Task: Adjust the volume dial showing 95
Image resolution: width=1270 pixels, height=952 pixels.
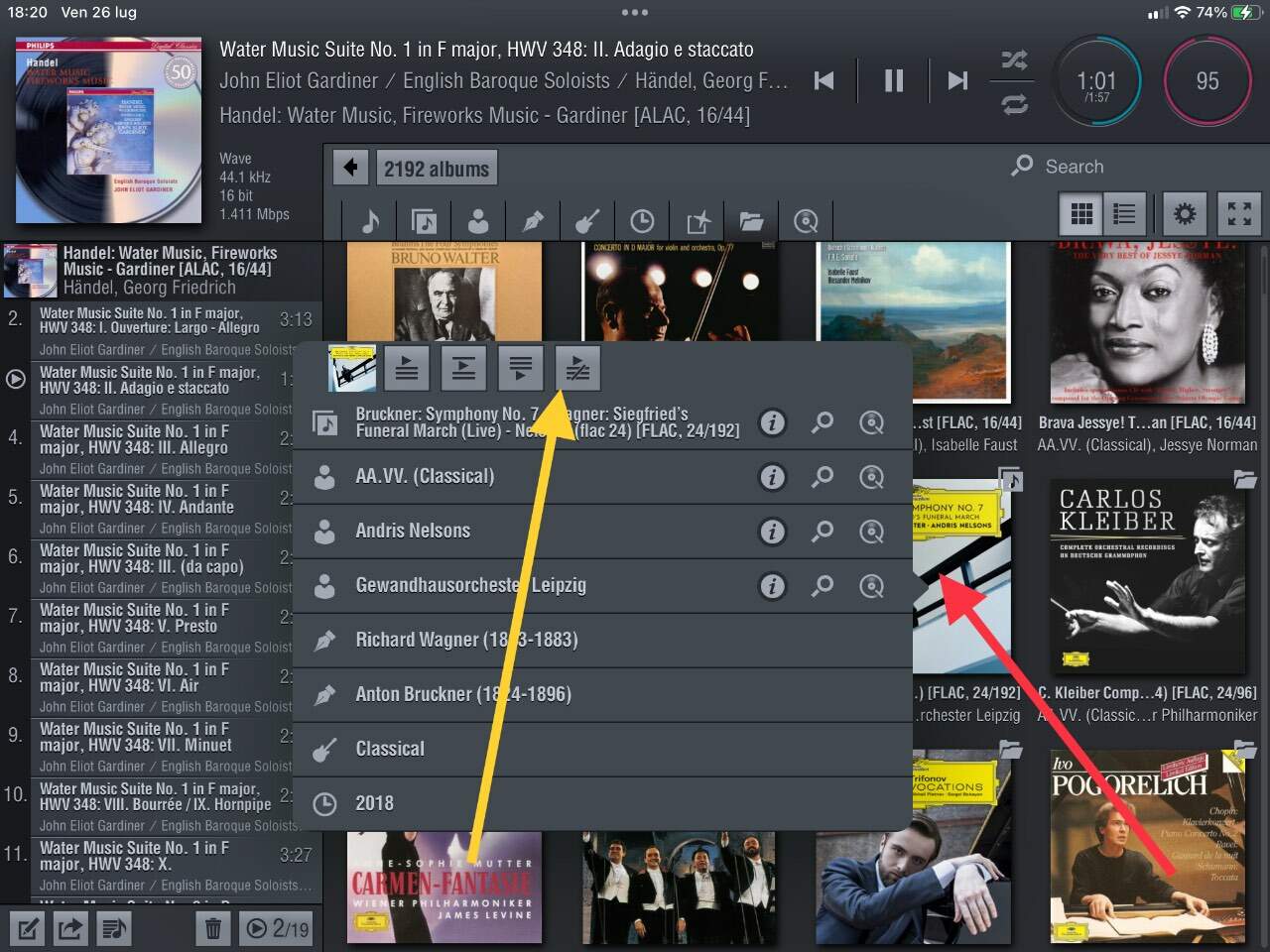Action: pos(1207,81)
